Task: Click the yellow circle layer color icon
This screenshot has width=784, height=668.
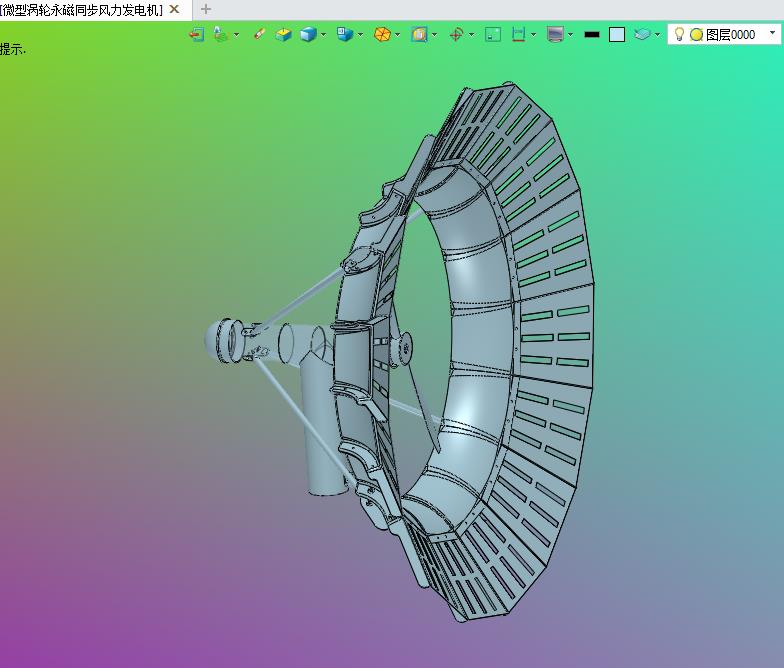Action: click(x=696, y=34)
